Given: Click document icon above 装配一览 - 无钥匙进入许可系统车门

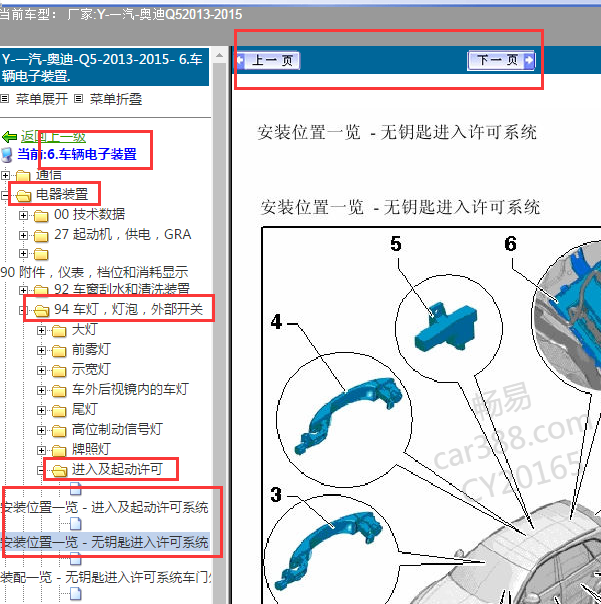Looking at the screenshot, I should pos(76,558).
